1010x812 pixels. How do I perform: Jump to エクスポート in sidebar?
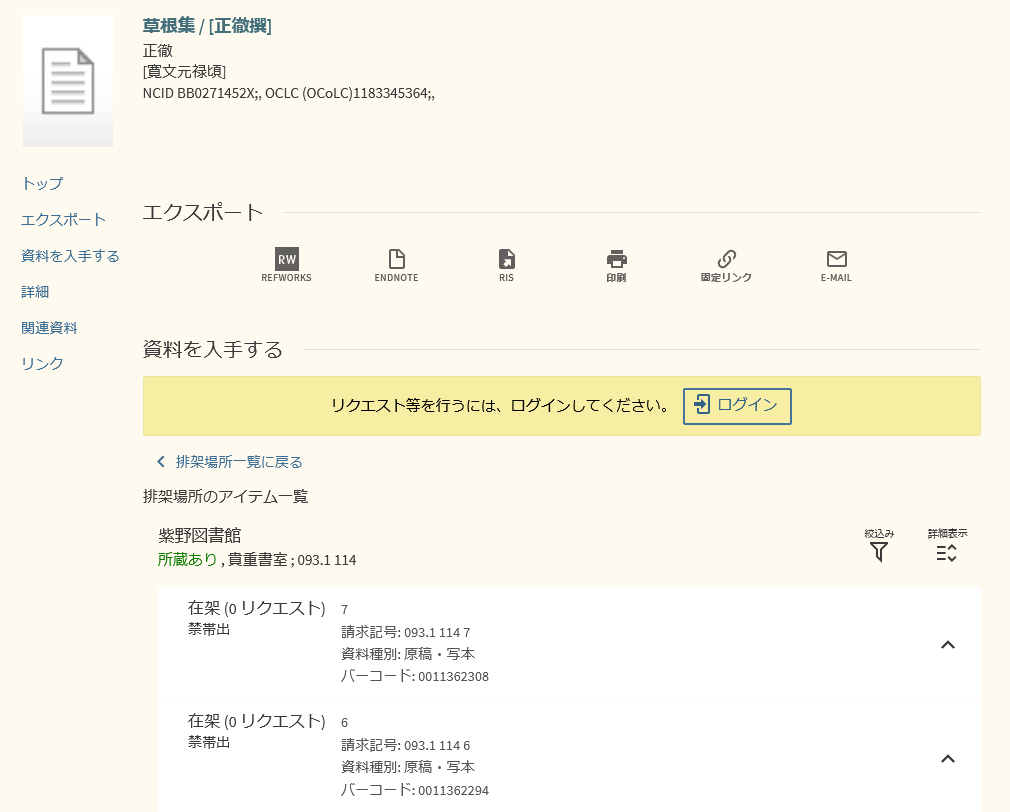[63, 220]
